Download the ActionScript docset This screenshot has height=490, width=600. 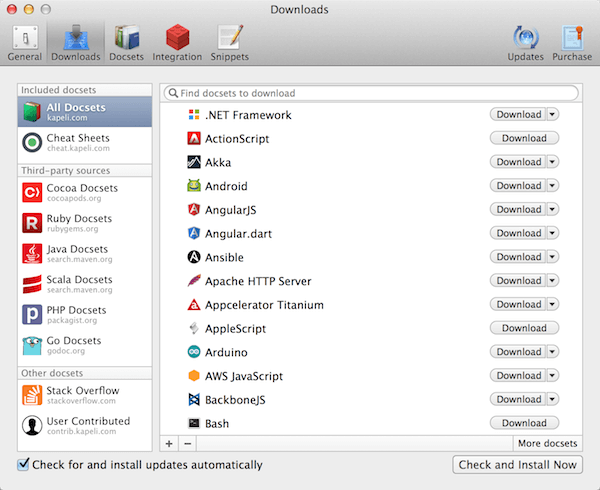point(524,138)
